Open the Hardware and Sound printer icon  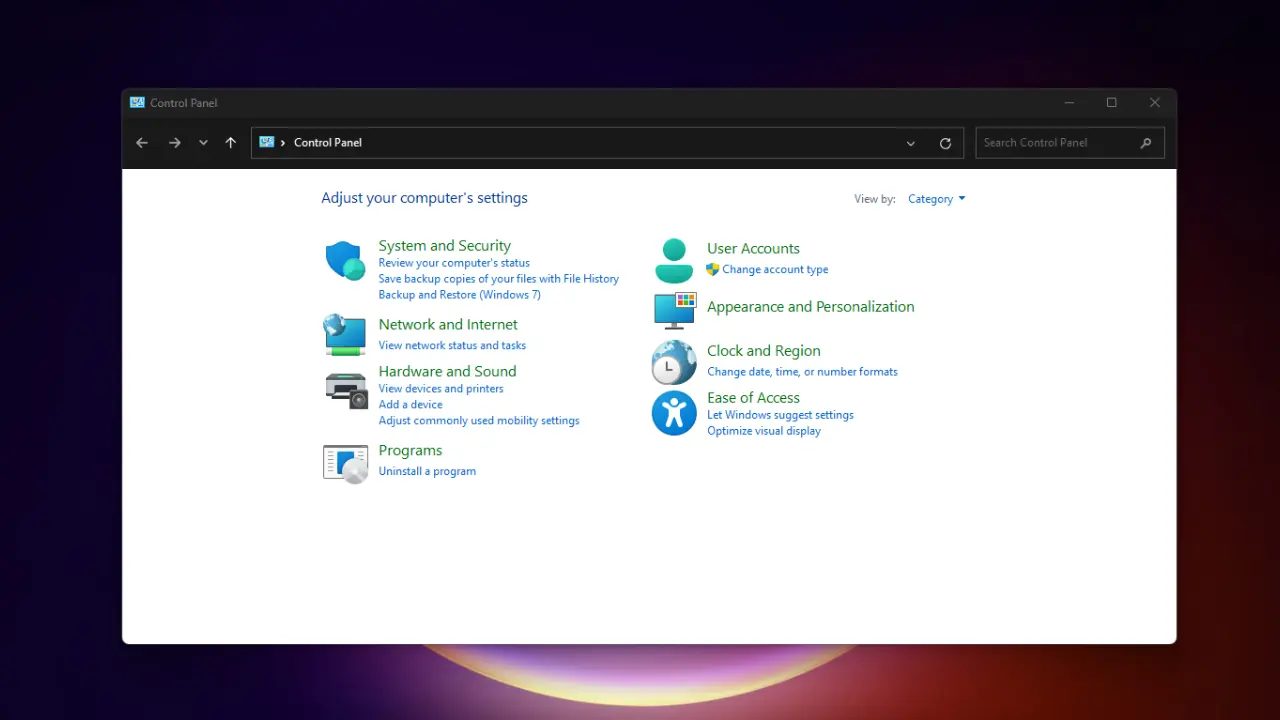coord(347,389)
